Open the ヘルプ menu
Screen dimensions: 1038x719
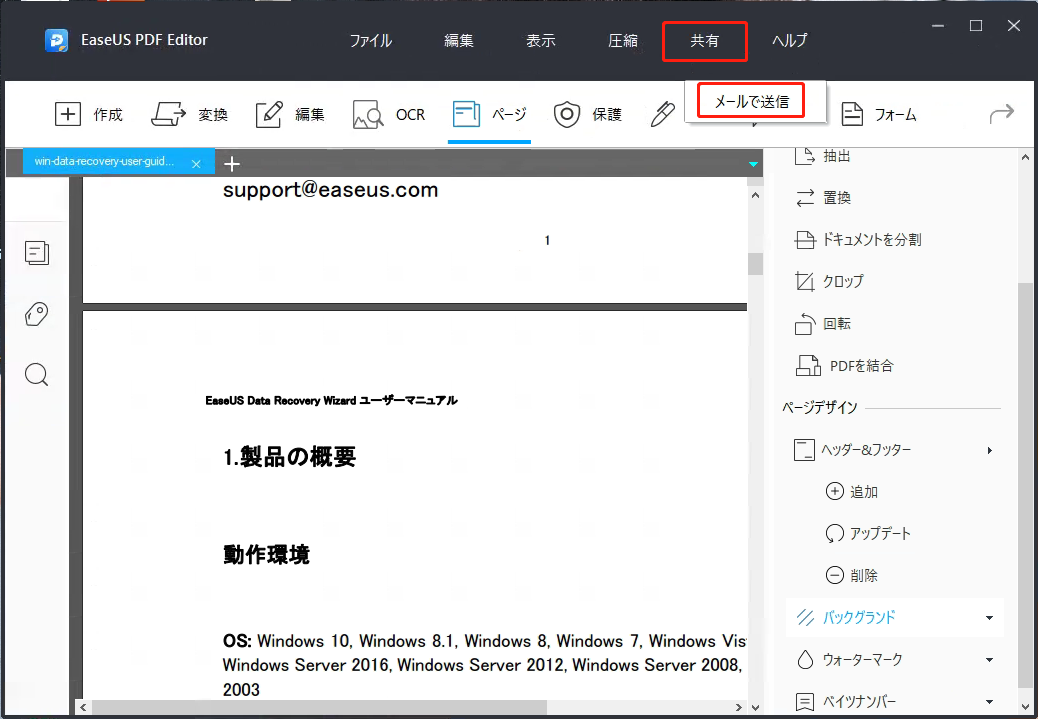tap(789, 41)
